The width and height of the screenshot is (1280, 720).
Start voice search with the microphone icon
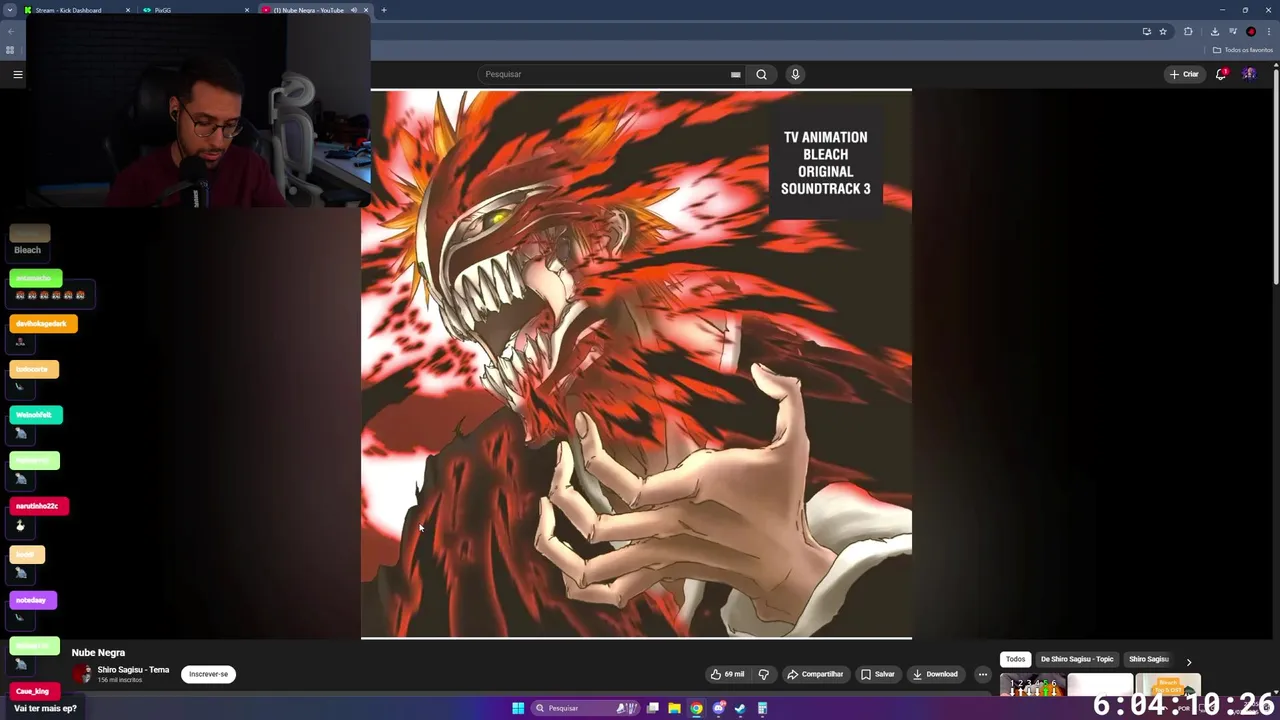(x=795, y=74)
